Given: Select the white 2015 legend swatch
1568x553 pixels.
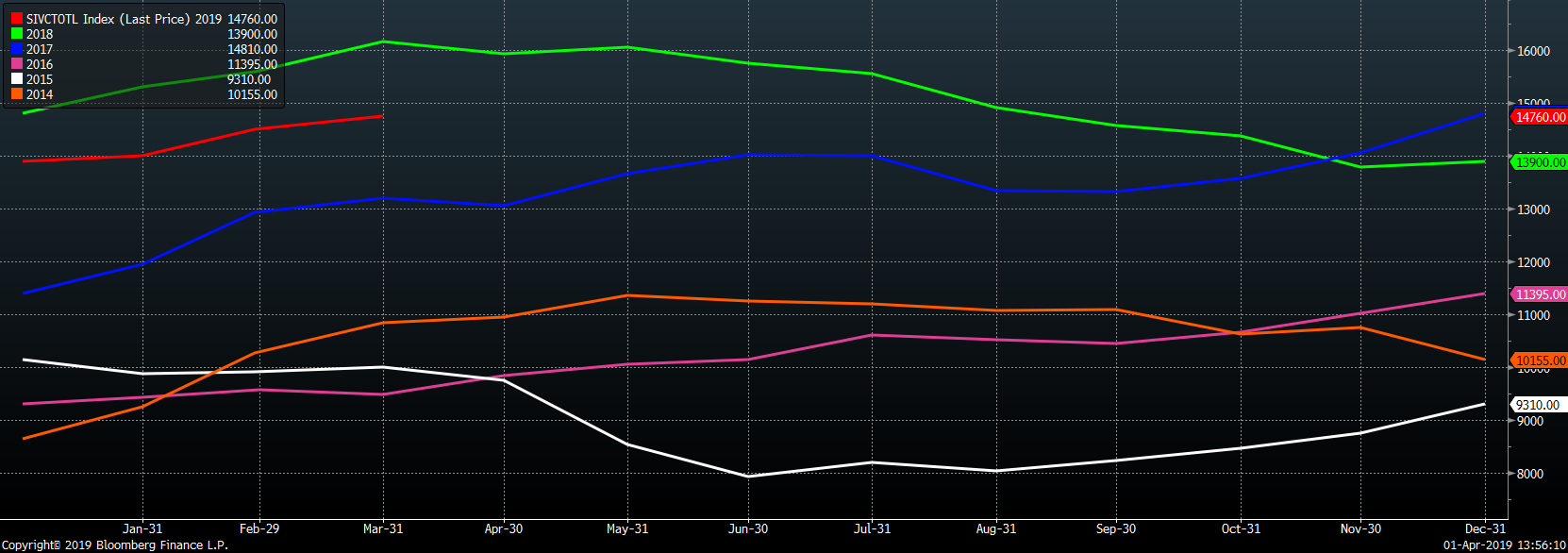Looking at the screenshot, I should 17,79.
